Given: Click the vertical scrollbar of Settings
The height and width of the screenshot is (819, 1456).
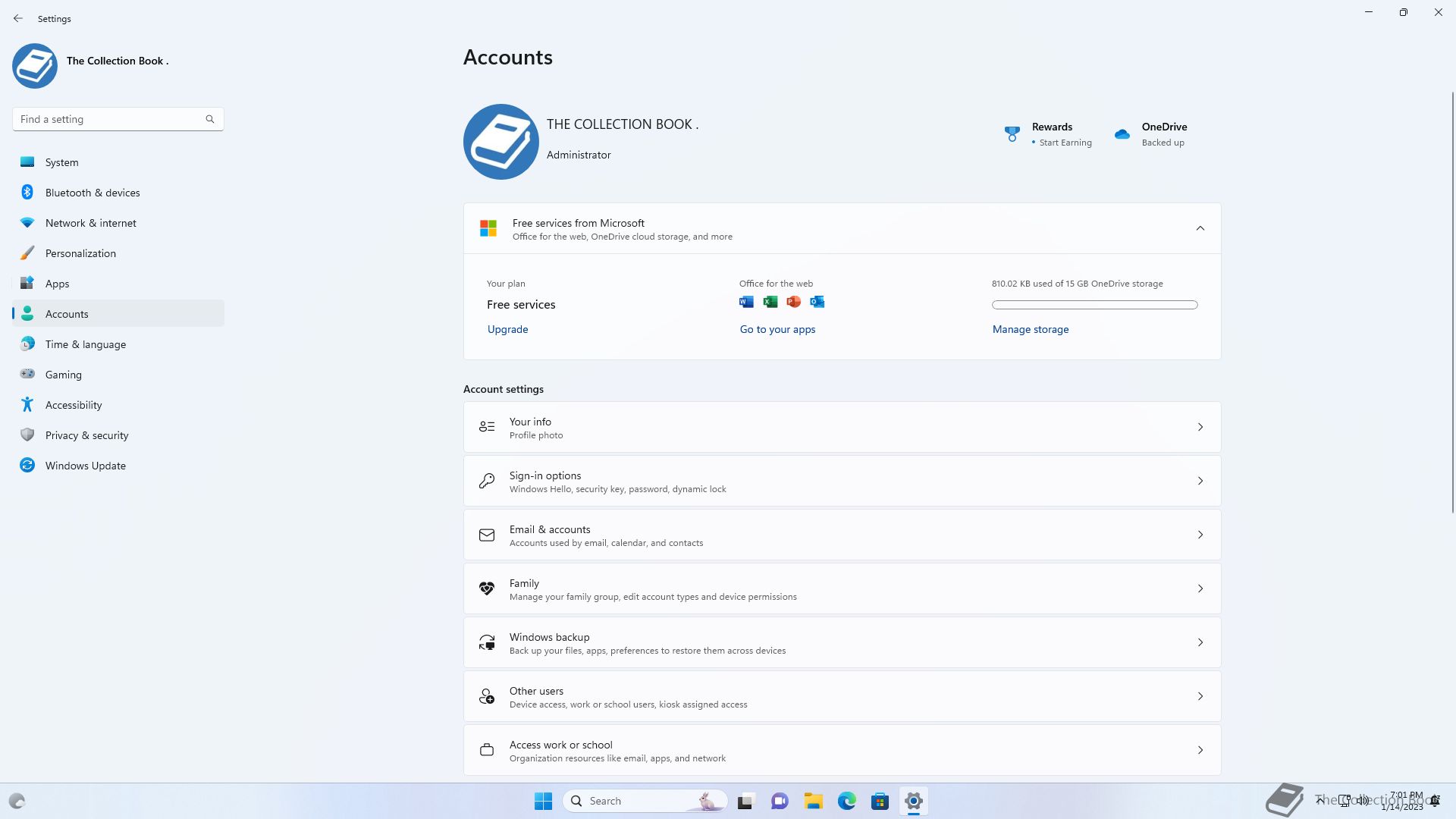Looking at the screenshot, I should pos(1453,302).
